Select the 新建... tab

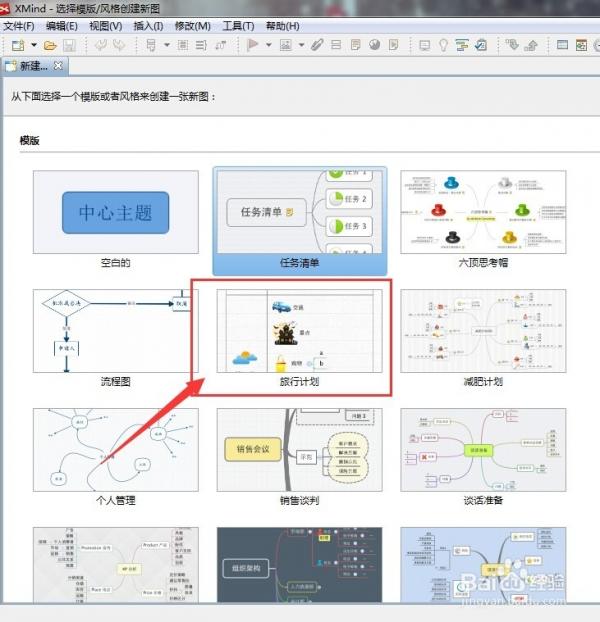pyautogui.click(x=34, y=66)
